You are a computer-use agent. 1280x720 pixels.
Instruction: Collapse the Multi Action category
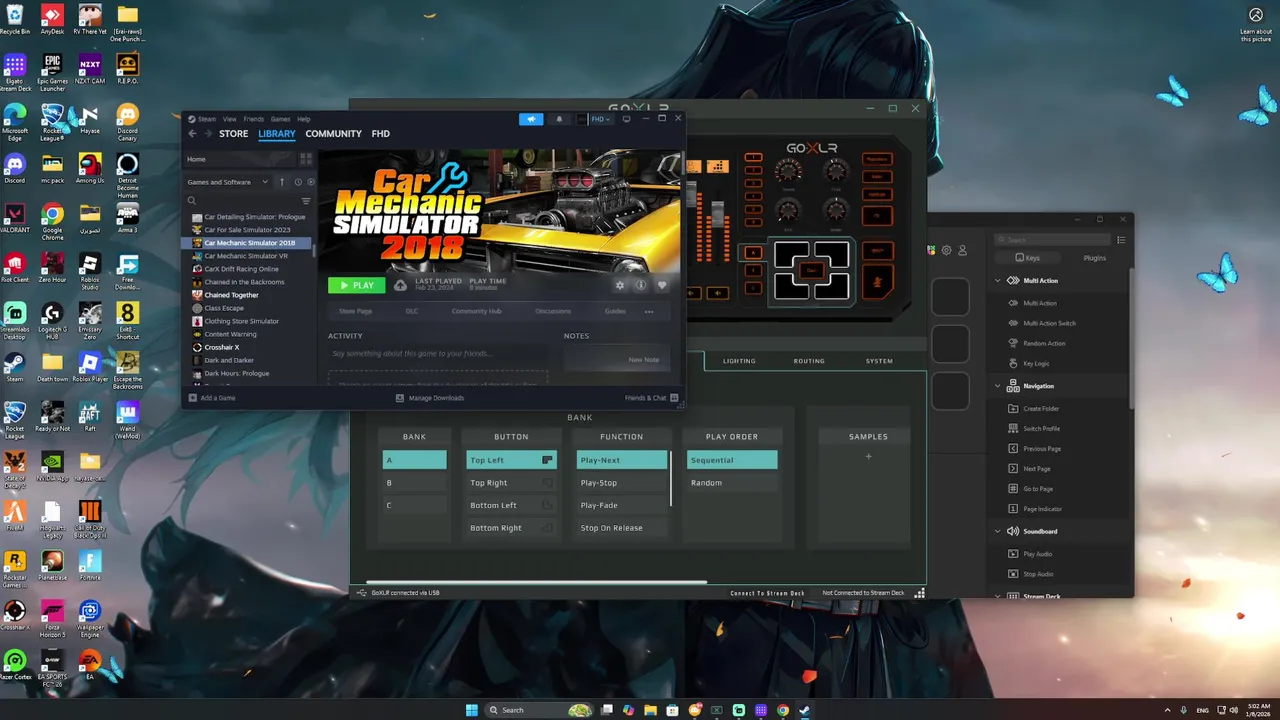tap(998, 281)
